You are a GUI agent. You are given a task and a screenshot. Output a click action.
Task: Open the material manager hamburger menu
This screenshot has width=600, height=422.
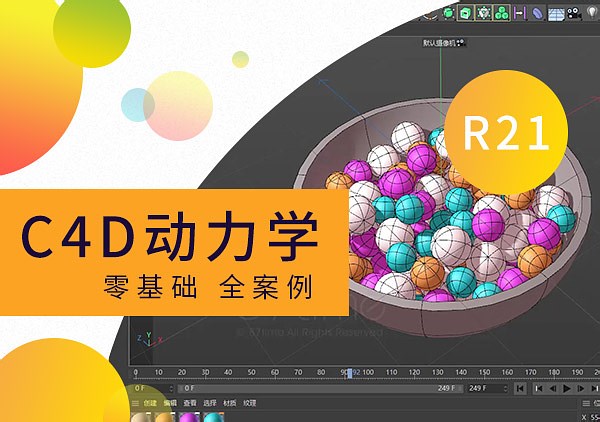tap(135, 403)
